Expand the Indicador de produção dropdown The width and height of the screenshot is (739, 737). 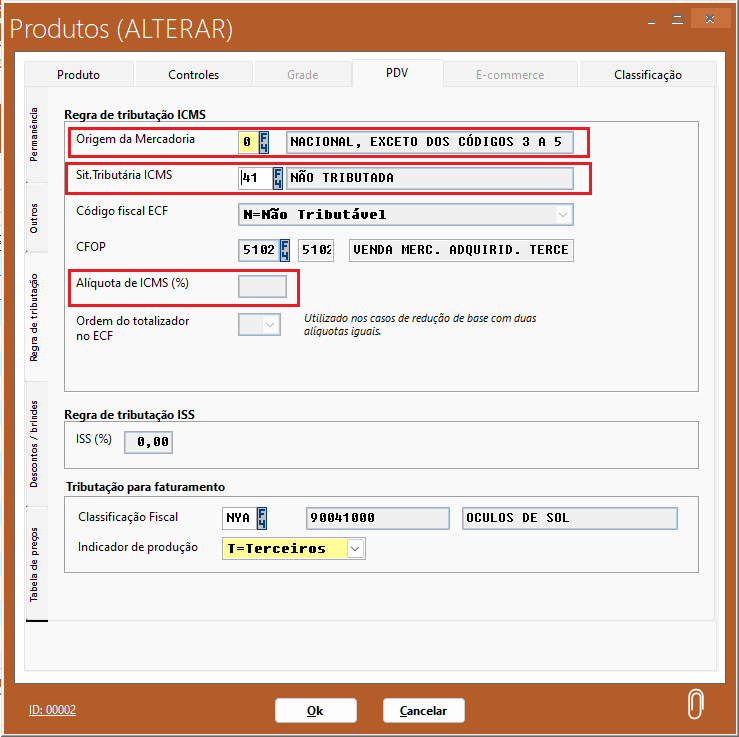355,549
